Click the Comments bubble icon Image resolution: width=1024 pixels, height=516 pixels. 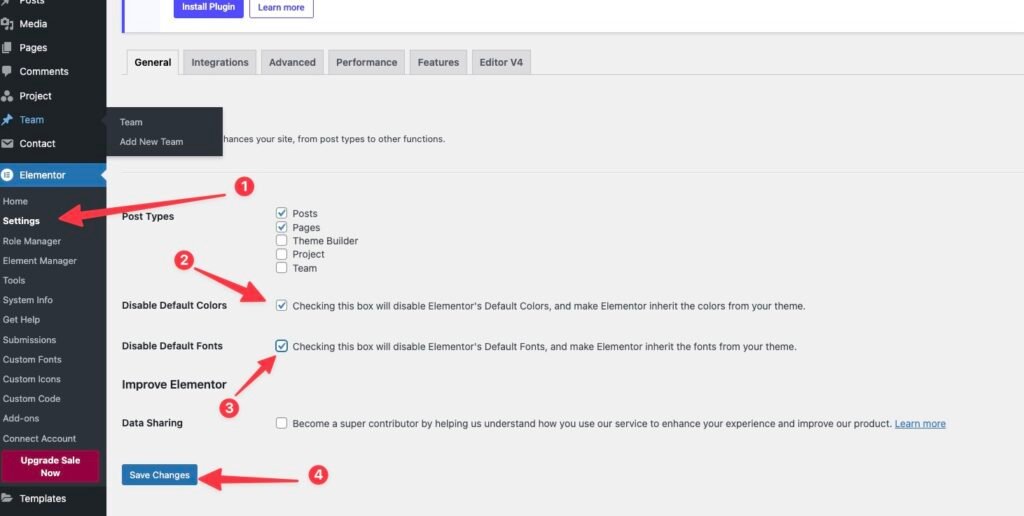pyautogui.click(x=8, y=72)
